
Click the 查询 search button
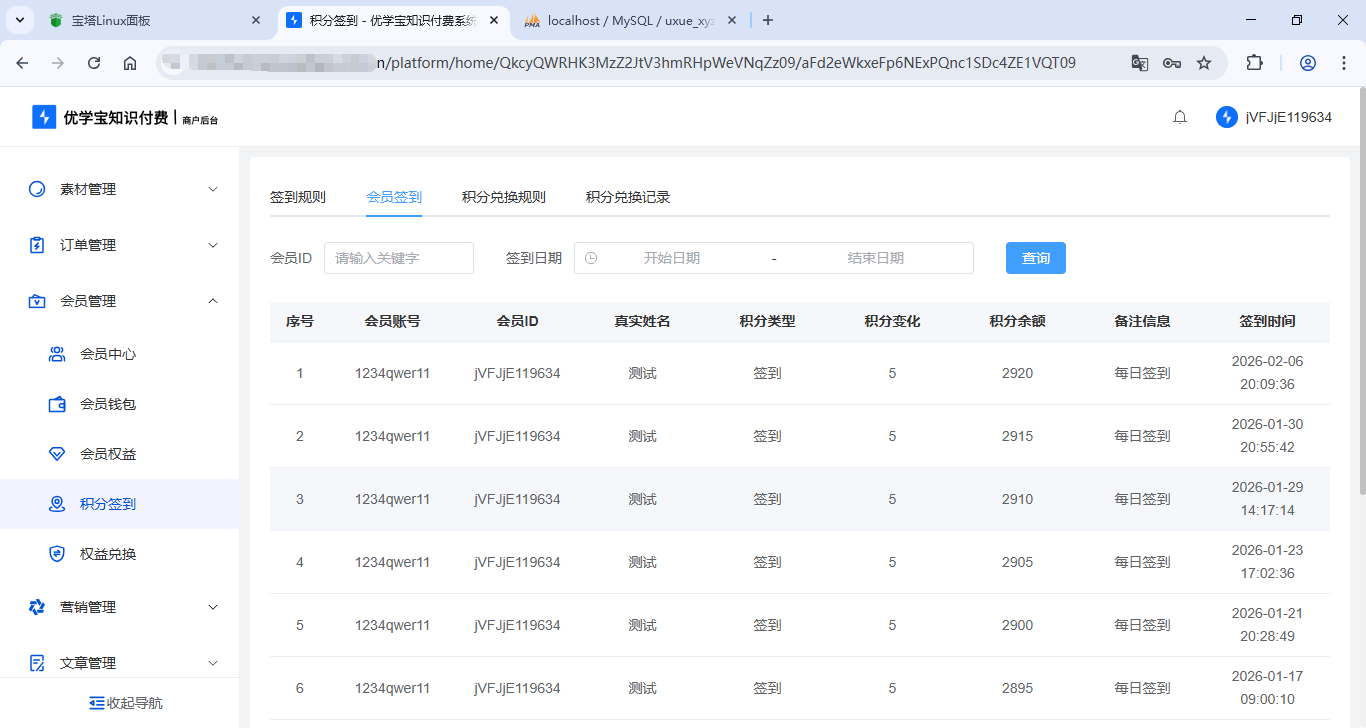[1035, 258]
